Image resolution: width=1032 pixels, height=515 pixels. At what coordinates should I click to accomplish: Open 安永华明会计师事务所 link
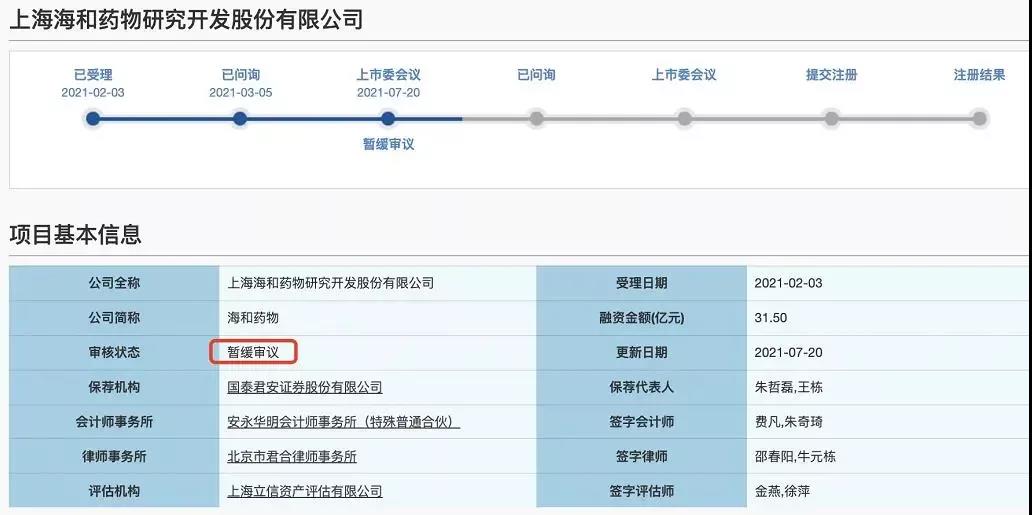point(344,422)
